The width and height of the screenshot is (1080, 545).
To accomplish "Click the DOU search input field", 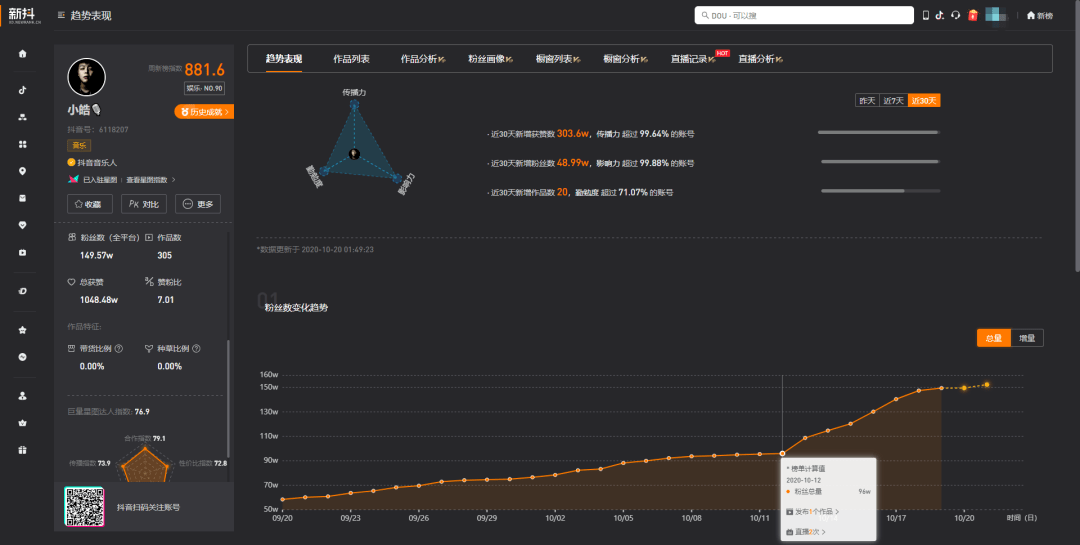I will [x=804, y=16].
